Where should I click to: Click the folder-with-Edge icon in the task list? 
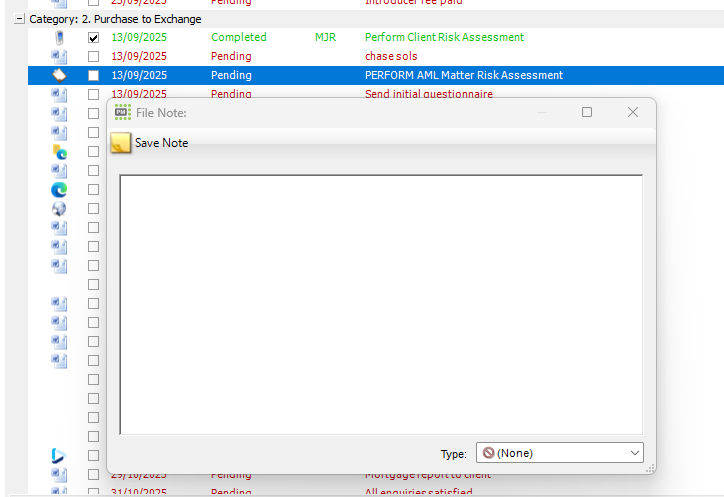[x=60, y=152]
